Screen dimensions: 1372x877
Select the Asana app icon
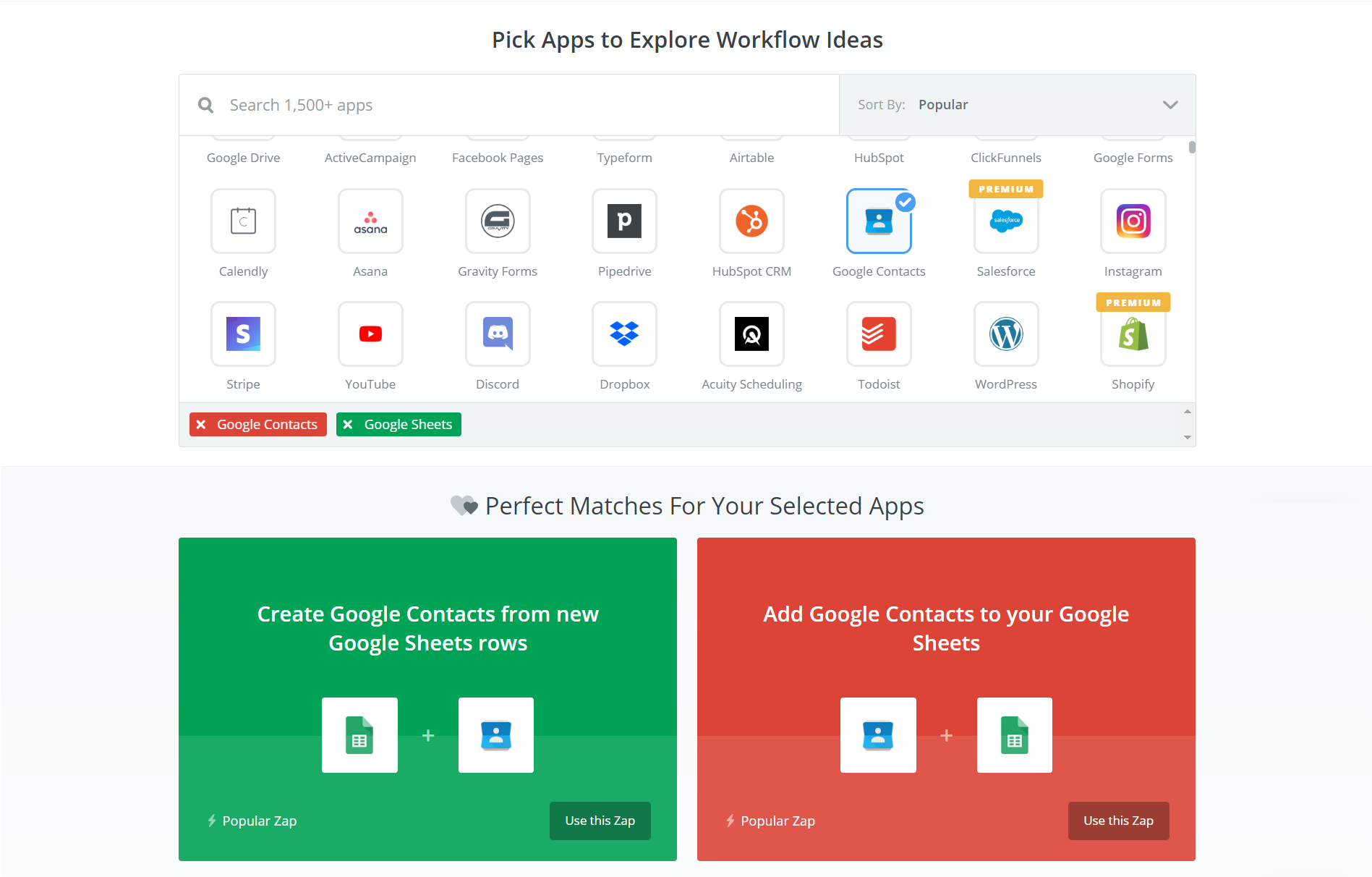370,221
